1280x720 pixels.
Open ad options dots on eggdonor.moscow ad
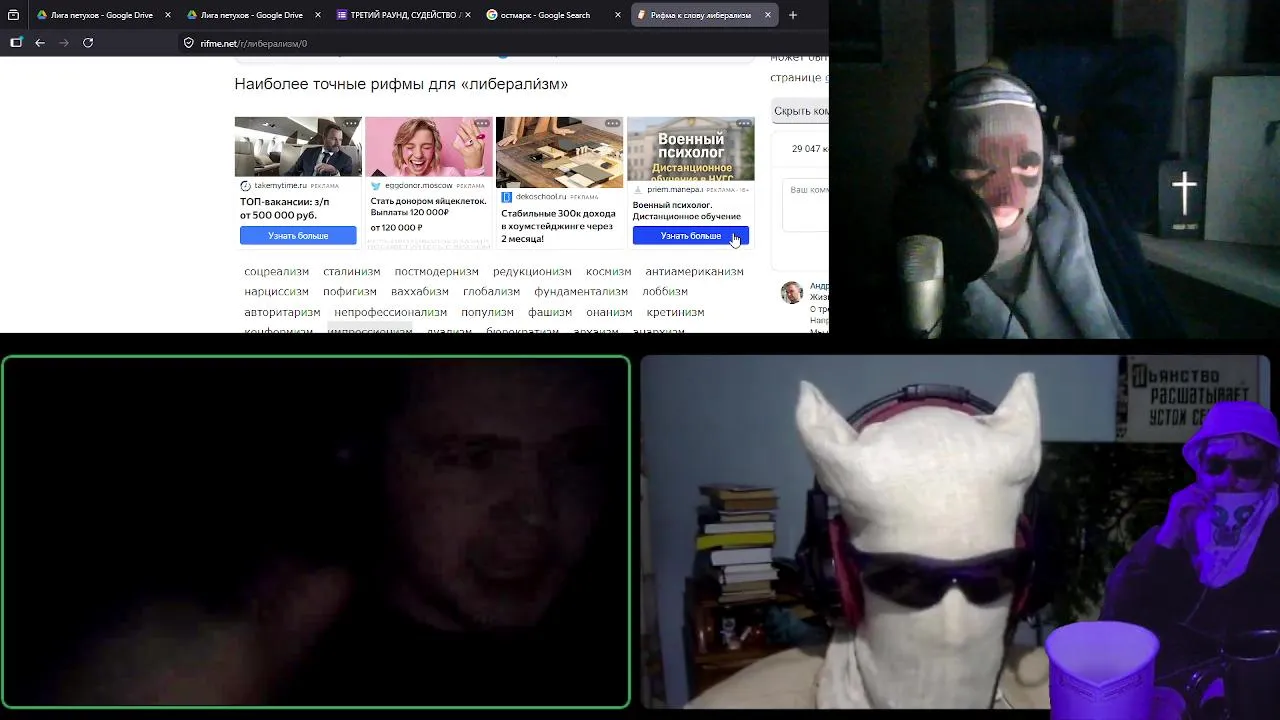[482, 124]
